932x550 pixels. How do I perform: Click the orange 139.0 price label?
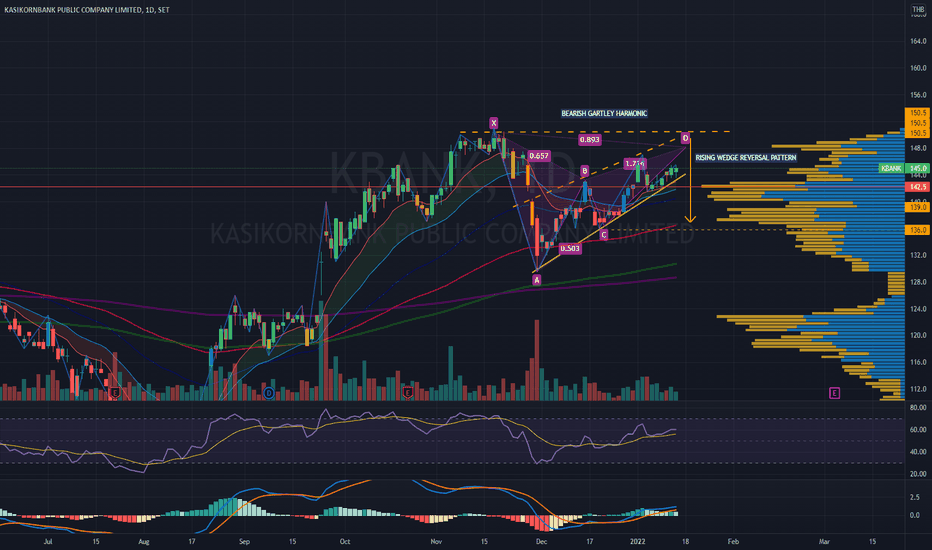tap(917, 207)
